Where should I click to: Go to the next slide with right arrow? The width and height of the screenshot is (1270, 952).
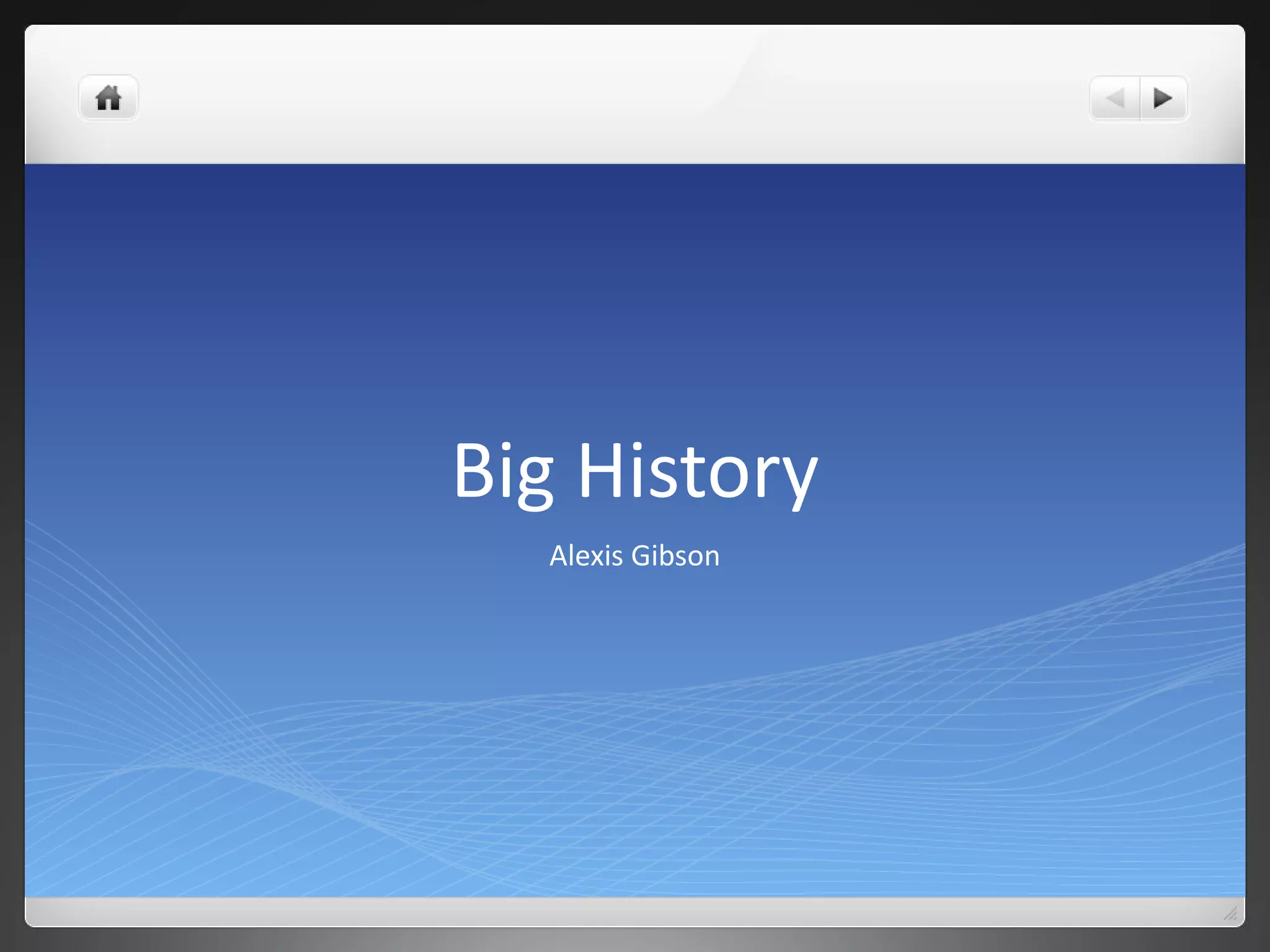(x=1163, y=98)
